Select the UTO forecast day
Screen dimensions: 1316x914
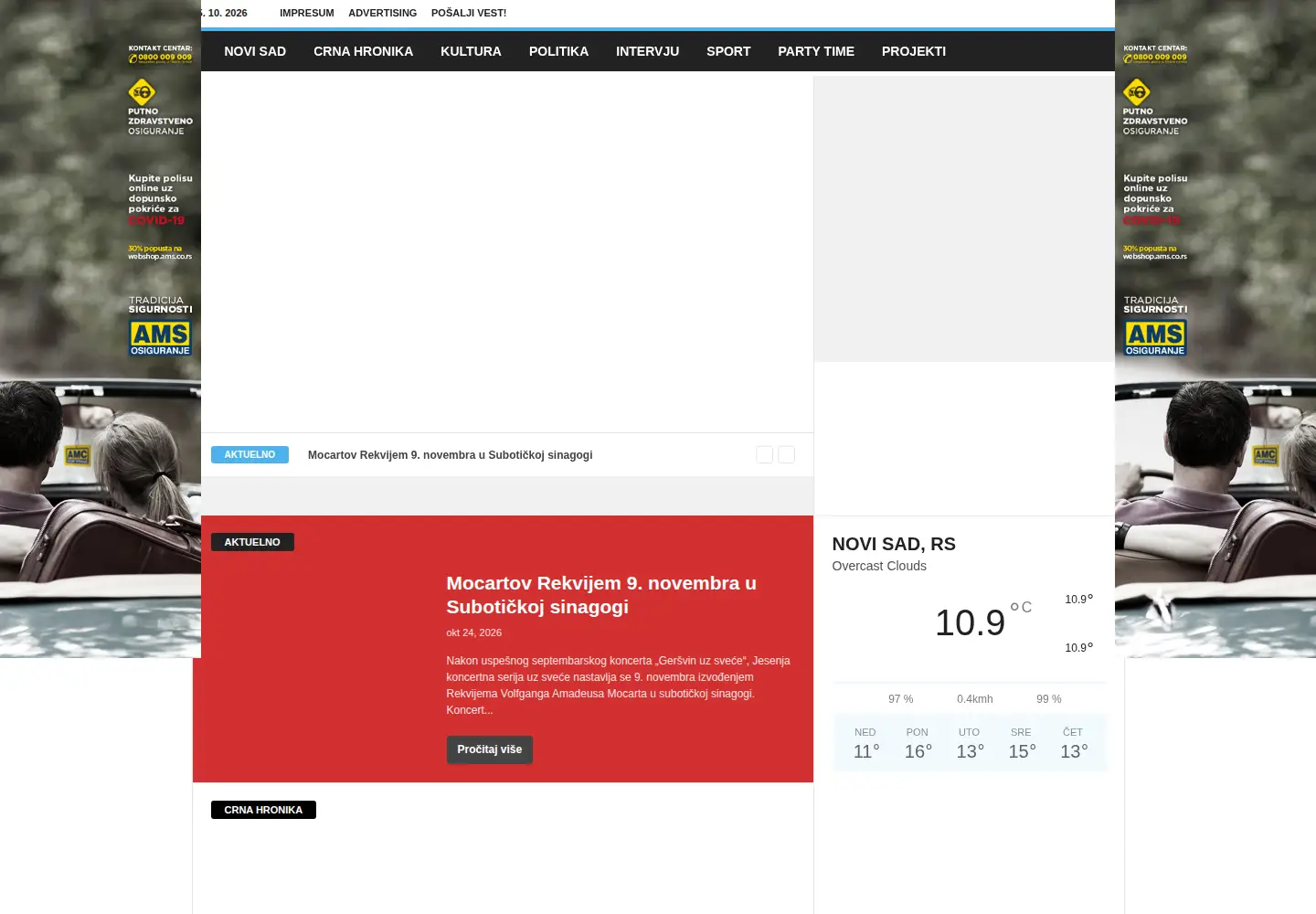pos(970,743)
